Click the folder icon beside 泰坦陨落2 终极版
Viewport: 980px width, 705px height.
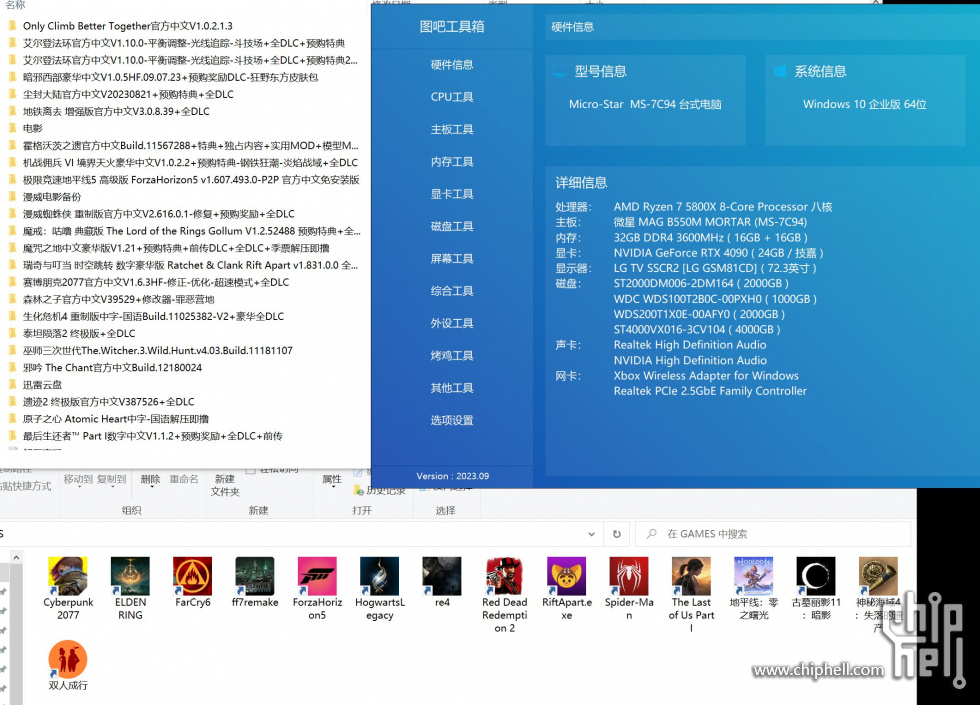(x=12, y=333)
